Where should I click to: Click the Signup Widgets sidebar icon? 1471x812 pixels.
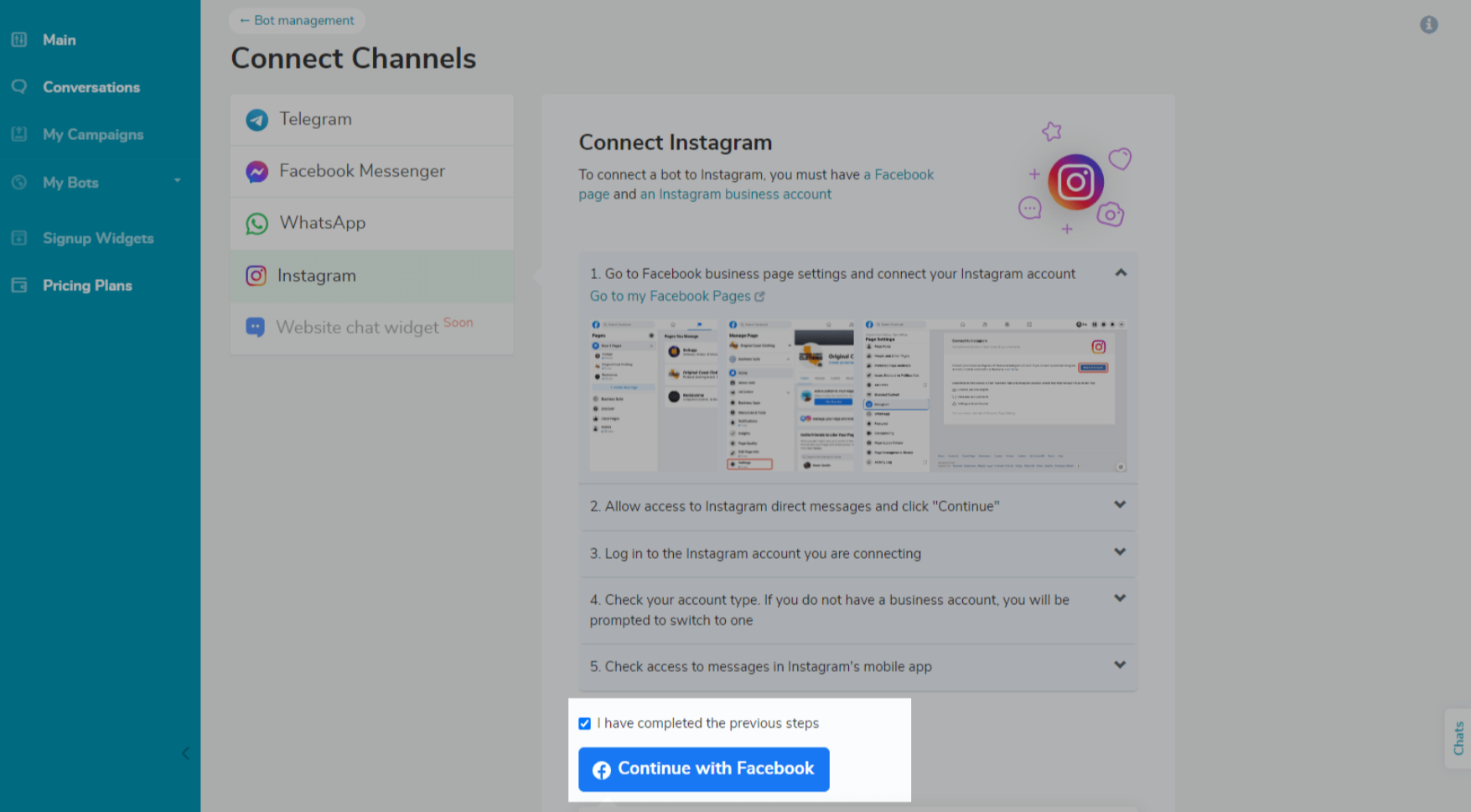[19, 238]
